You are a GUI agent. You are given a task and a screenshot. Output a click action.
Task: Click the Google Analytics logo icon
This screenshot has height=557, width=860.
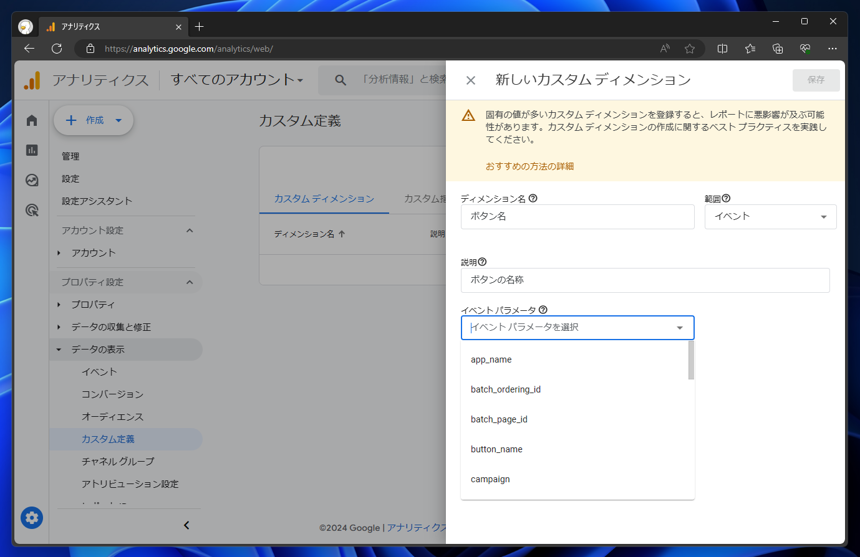point(32,80)
